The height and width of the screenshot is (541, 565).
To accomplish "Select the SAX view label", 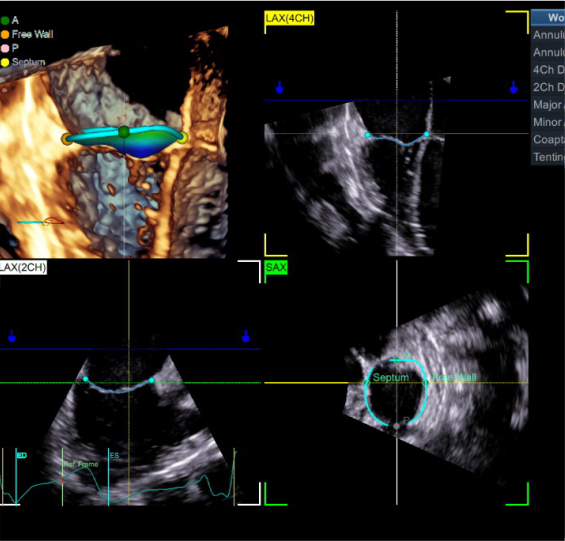I will click(276, 267).
